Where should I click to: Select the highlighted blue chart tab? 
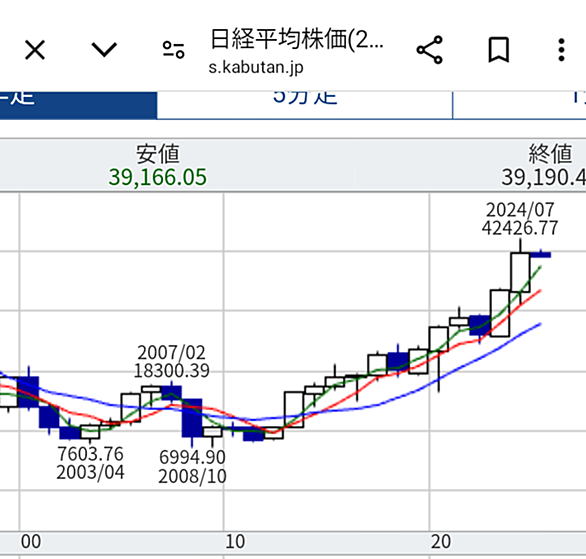(x=78, y=105)
